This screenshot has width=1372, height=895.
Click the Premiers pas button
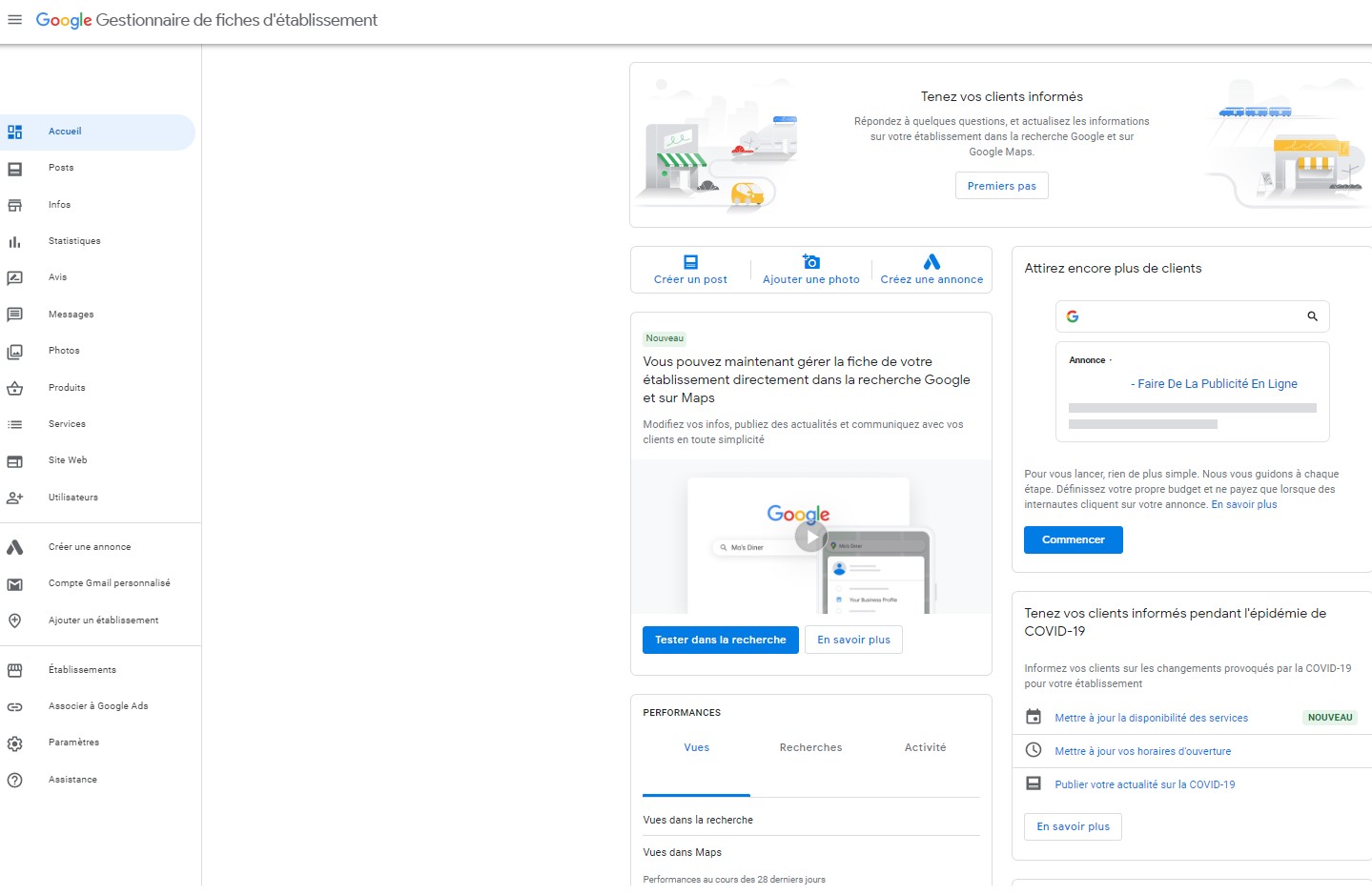(1001, 186)
